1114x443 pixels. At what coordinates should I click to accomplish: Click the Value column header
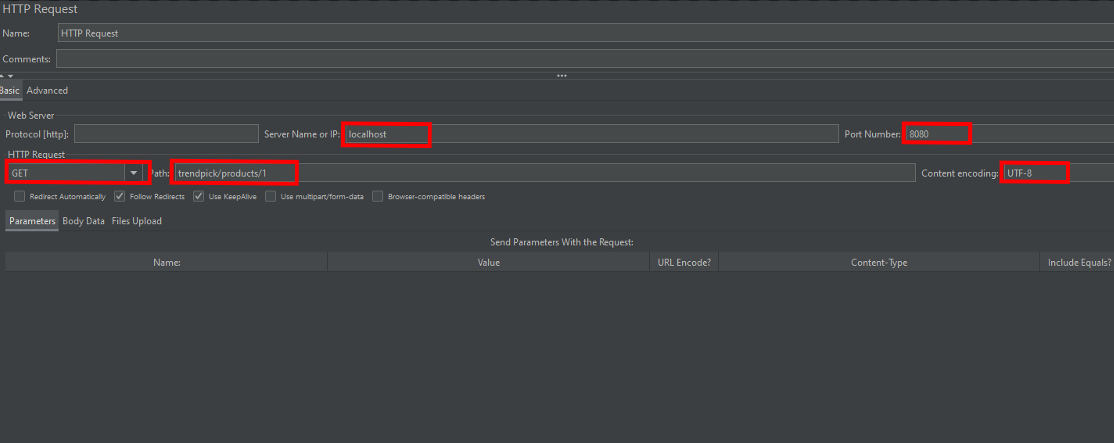coord(488,263)
